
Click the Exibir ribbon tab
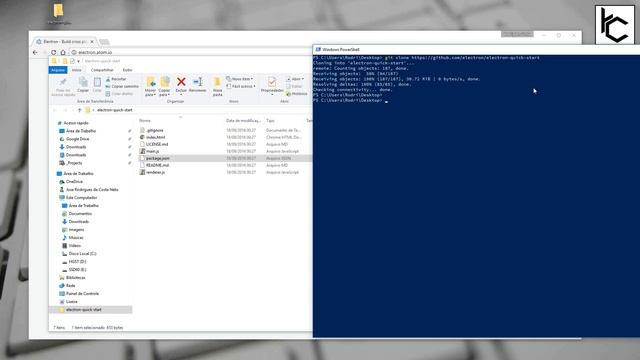127,70
